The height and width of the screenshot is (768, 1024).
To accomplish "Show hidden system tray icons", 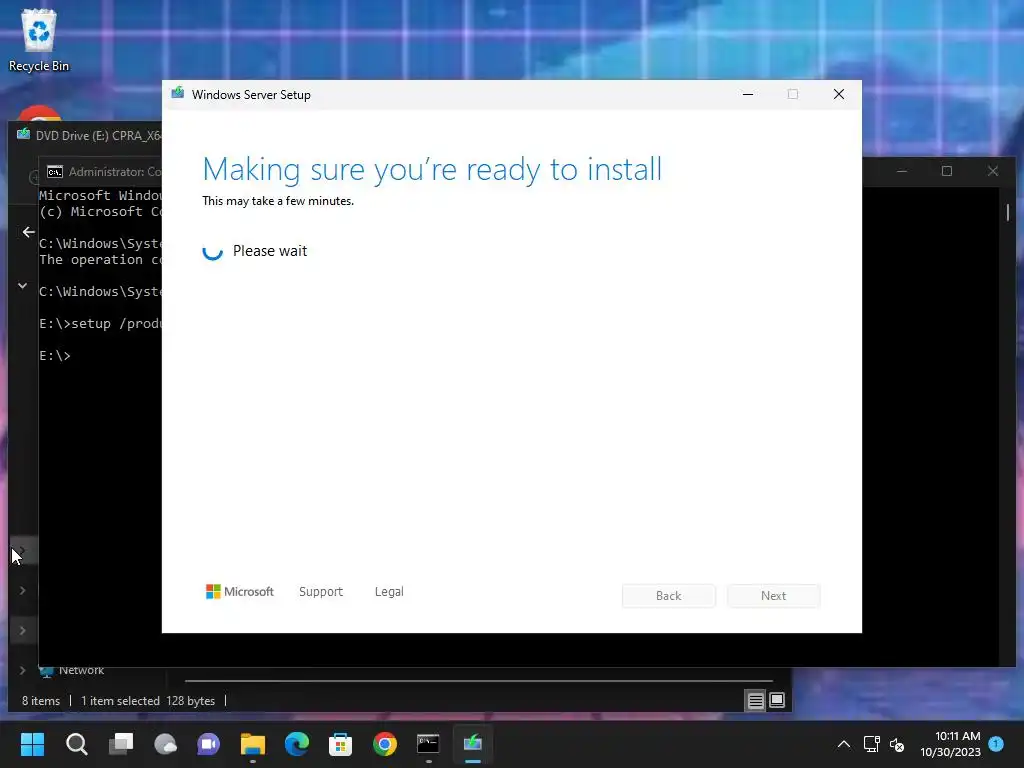I will [844, 744].
